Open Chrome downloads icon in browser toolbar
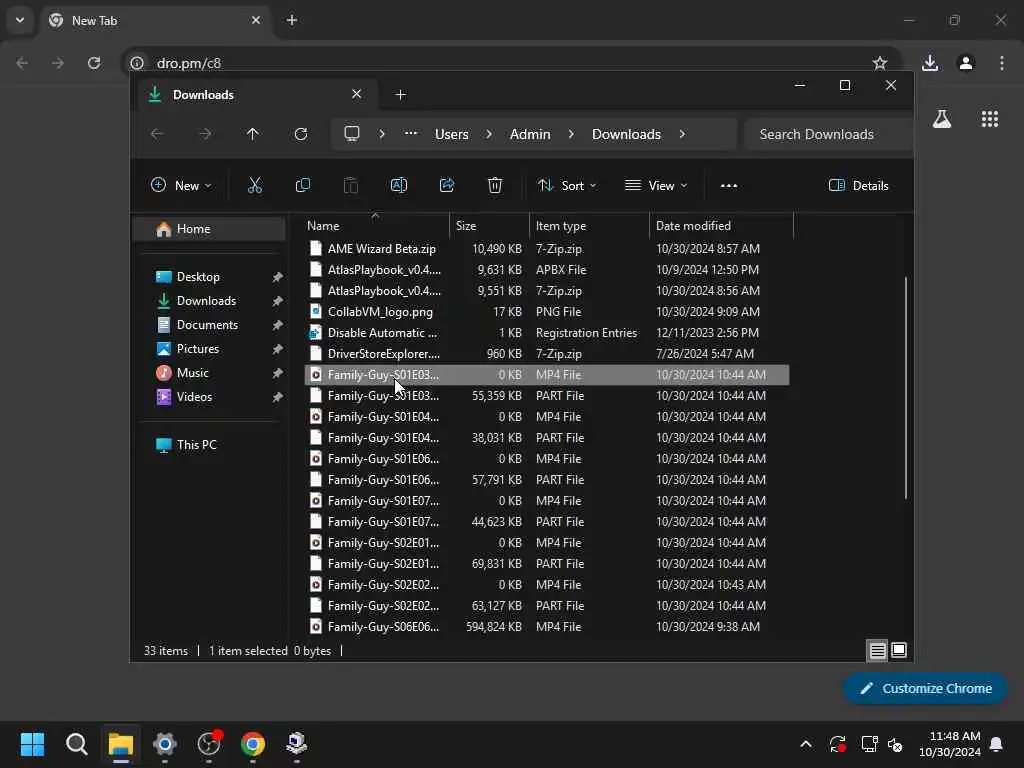Viewport: 1024px width, 768px height. coord(930,63)
